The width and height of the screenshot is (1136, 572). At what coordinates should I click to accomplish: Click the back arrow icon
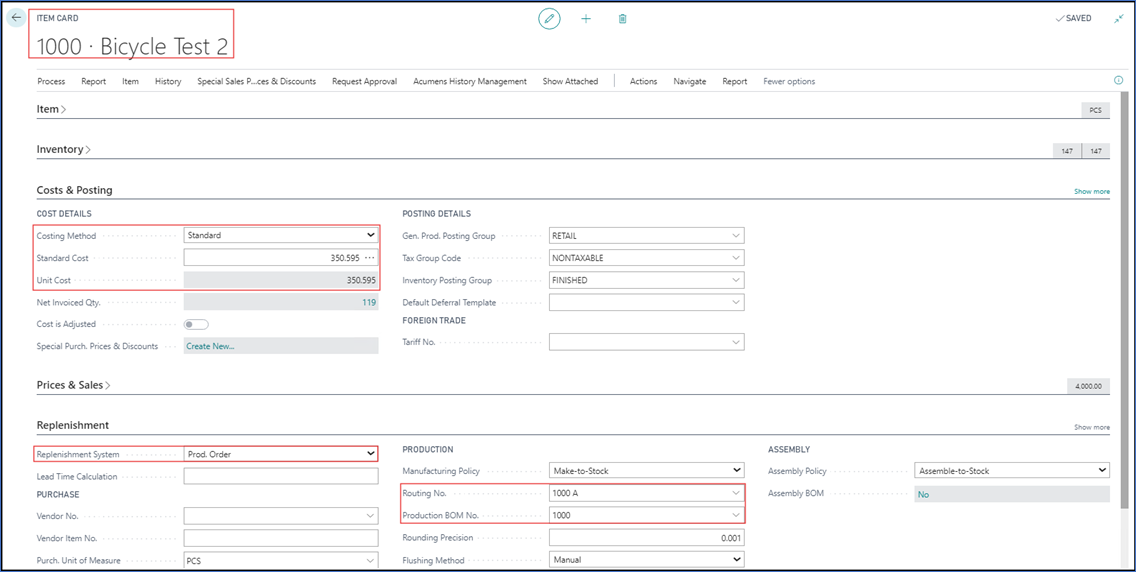(x=16, y=18)
